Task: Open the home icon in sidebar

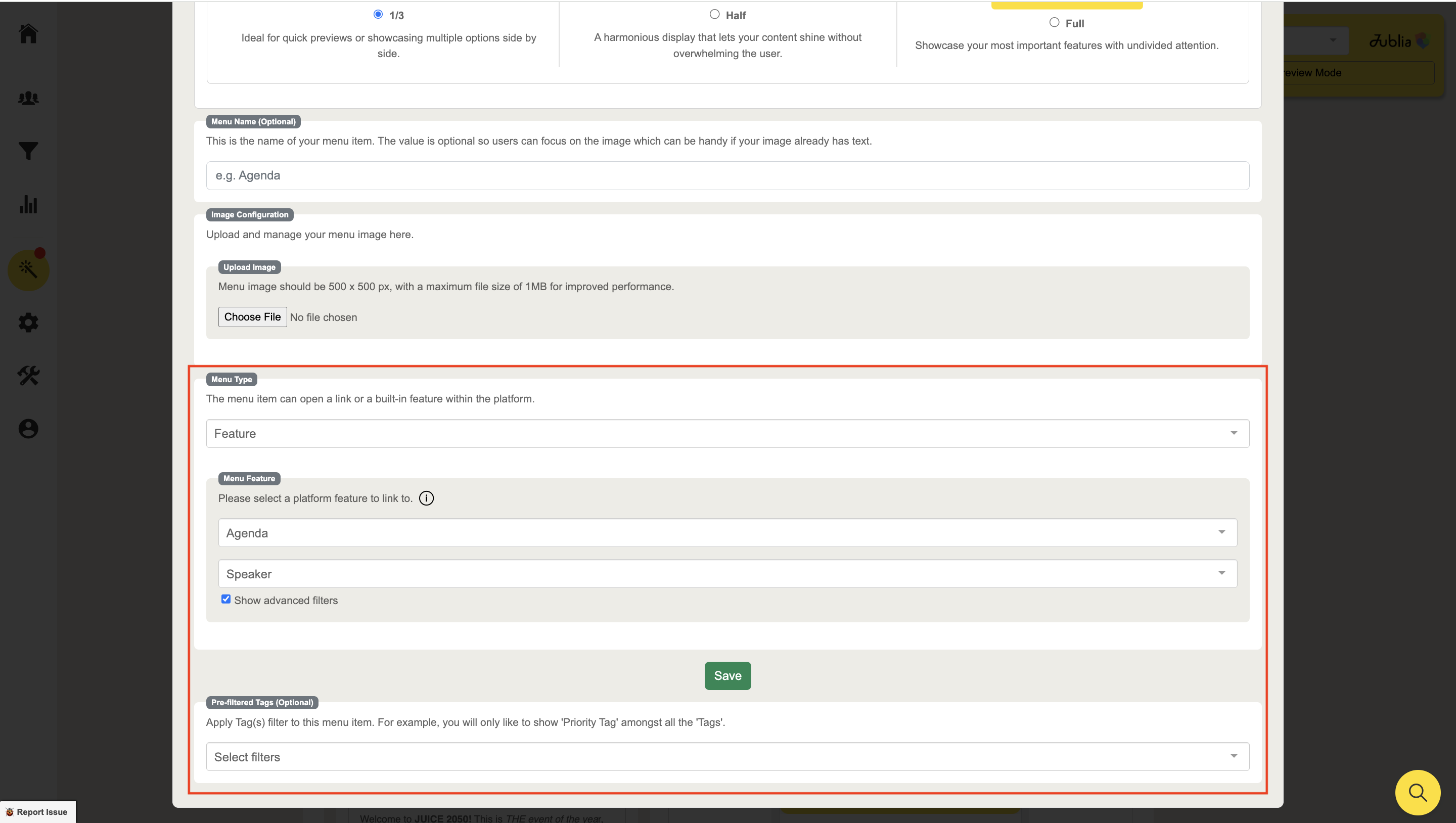Action: click(x=28, y=34)
